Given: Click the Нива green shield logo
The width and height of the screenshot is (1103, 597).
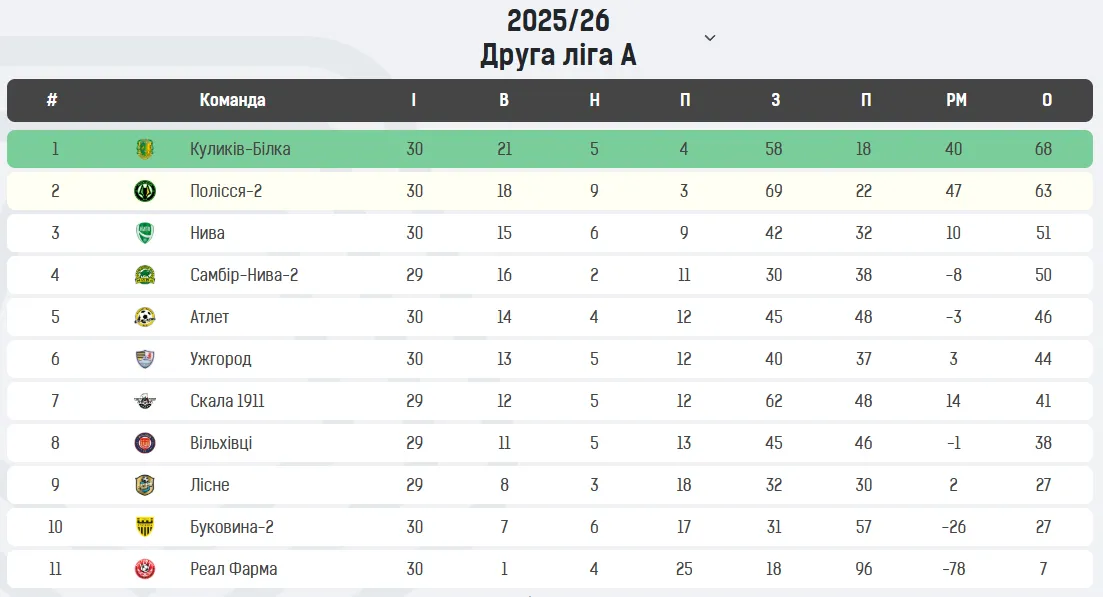Looking at the screenshot, I should tap(145, 233).
